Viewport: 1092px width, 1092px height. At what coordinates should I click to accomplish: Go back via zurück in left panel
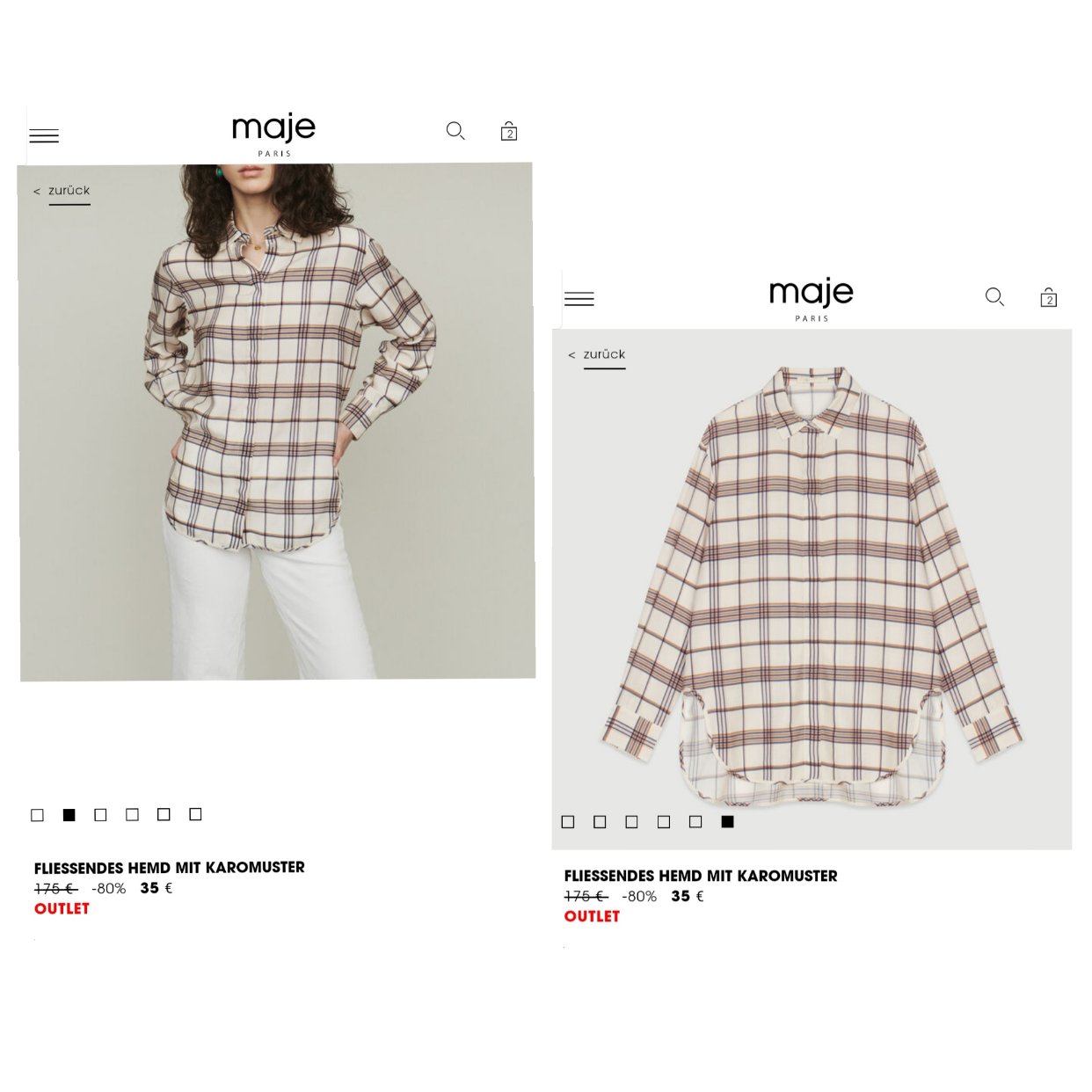(x=62, y=191)
